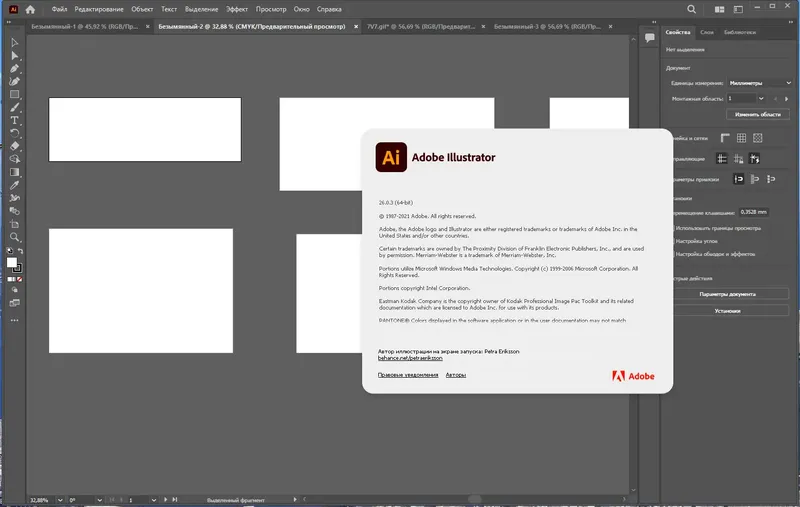
Task: Swap fill and stroke colors
Action: (x=20, y=250)
